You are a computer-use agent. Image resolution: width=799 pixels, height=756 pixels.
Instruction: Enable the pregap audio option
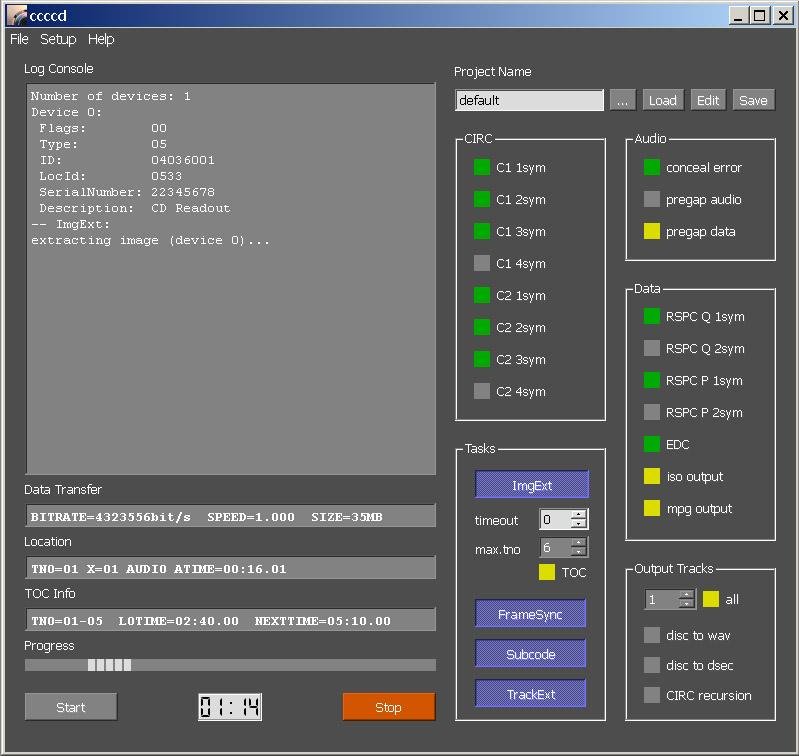coord(651,199)
